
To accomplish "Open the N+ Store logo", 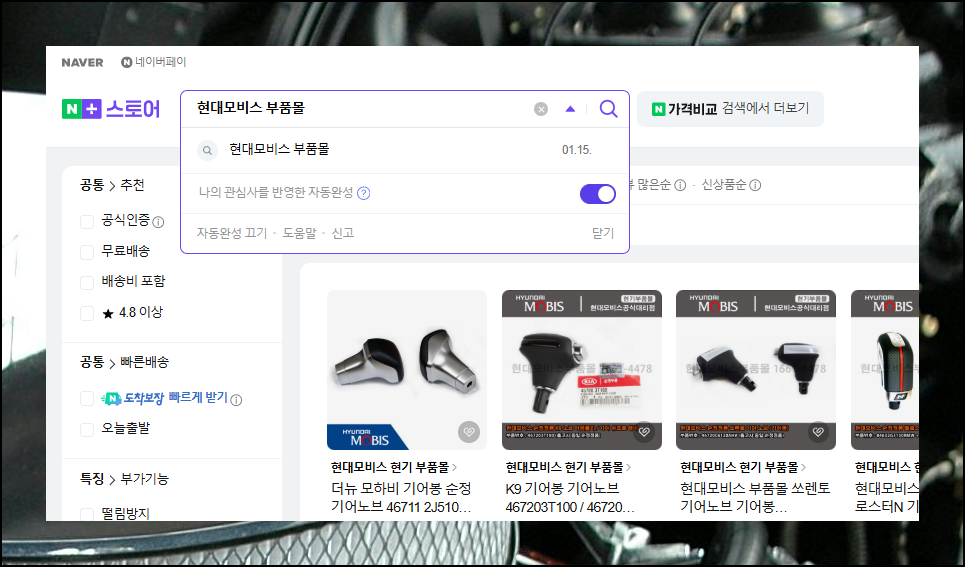I will [111, 109].
